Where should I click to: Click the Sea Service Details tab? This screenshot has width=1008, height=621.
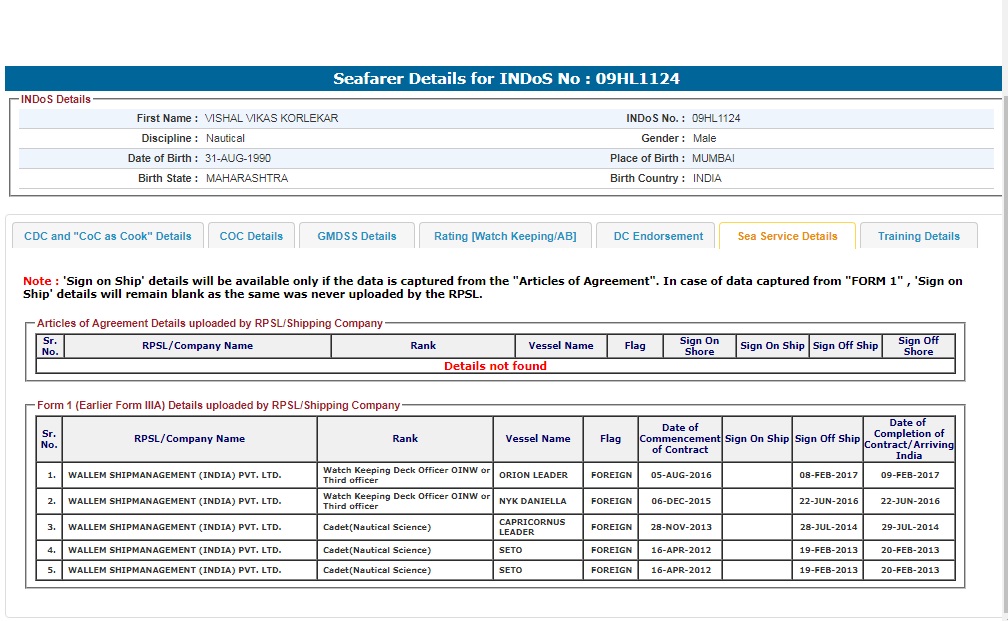(787, 236)
